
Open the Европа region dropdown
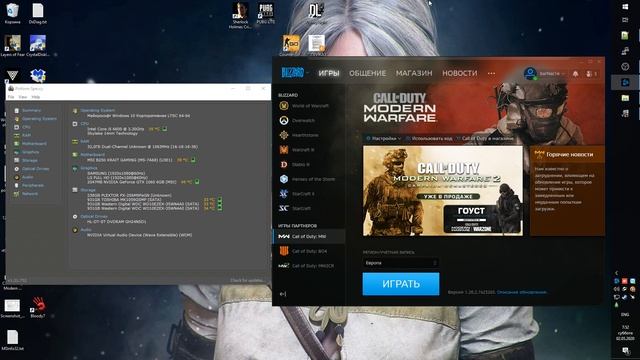pyautogui.click(x=401, y=263)
